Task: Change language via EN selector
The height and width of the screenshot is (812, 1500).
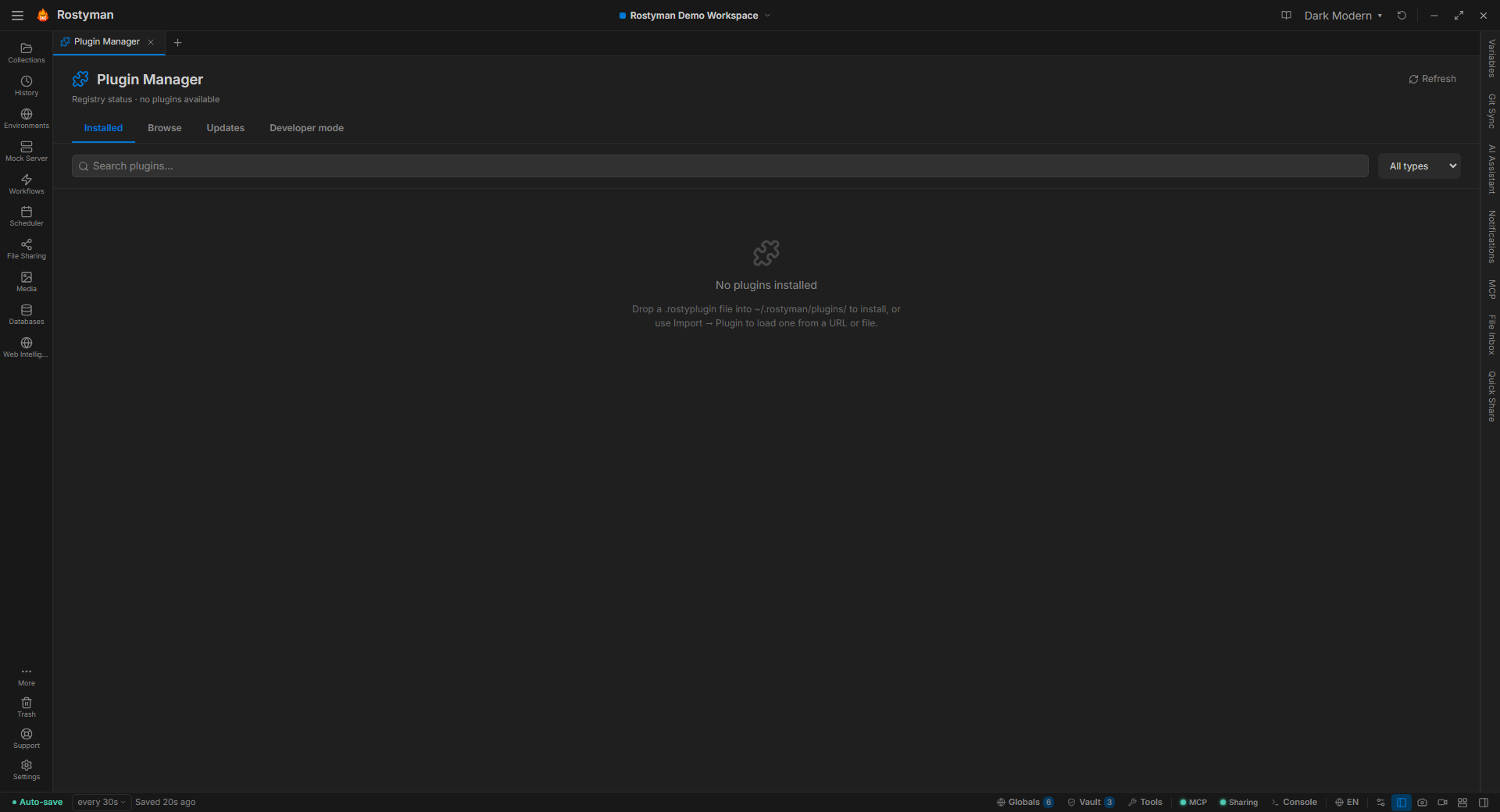Action: (x=1347, y=802)
